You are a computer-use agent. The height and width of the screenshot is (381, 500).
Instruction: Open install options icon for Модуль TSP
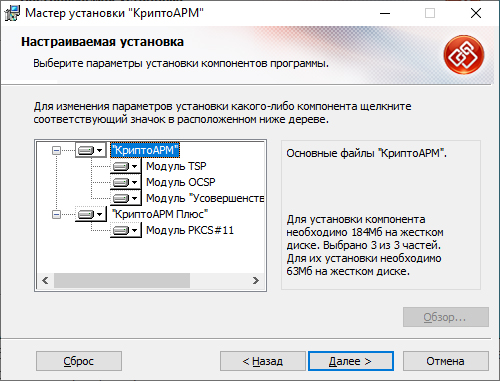point(126,166)
